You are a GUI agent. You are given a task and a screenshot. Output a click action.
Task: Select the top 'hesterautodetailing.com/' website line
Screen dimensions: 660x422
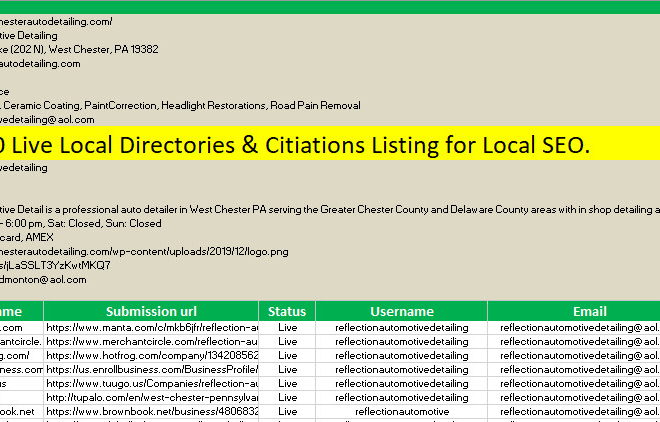[56, 21]
